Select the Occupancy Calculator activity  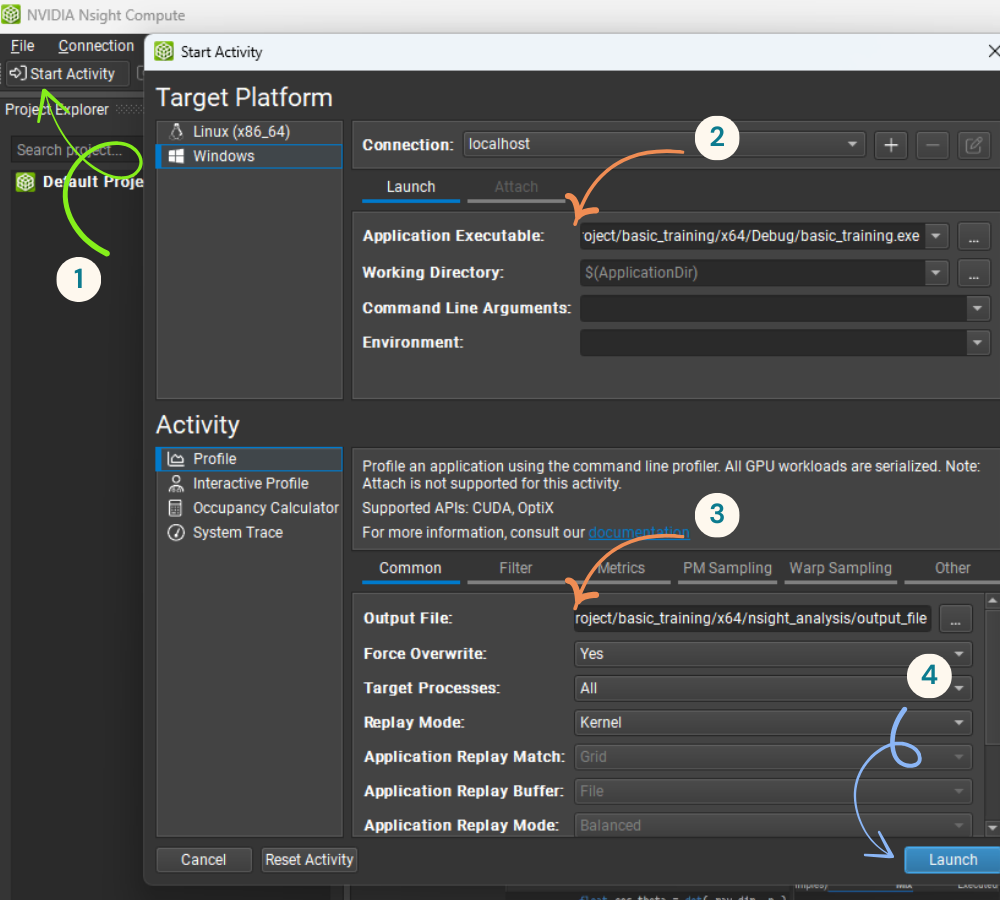(249, 508)
